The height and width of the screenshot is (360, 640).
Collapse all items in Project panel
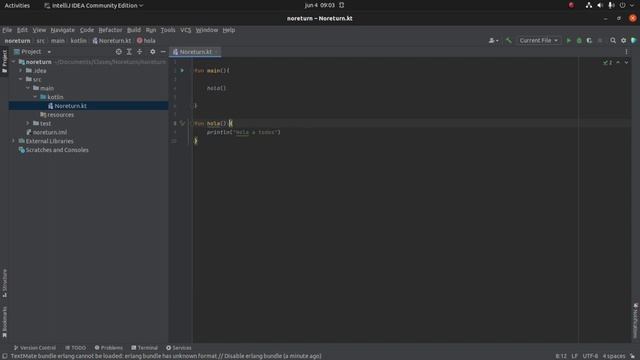pyautogui.click(x=140, y=52)
